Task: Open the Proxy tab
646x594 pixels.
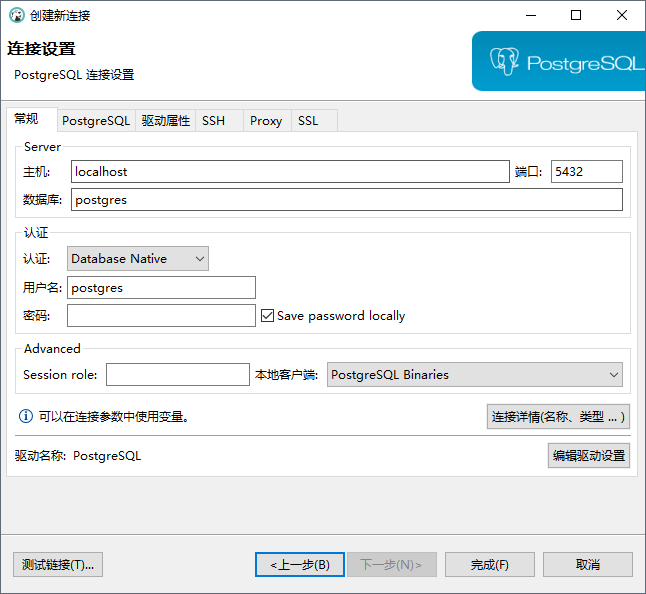Action: [266, 121]
